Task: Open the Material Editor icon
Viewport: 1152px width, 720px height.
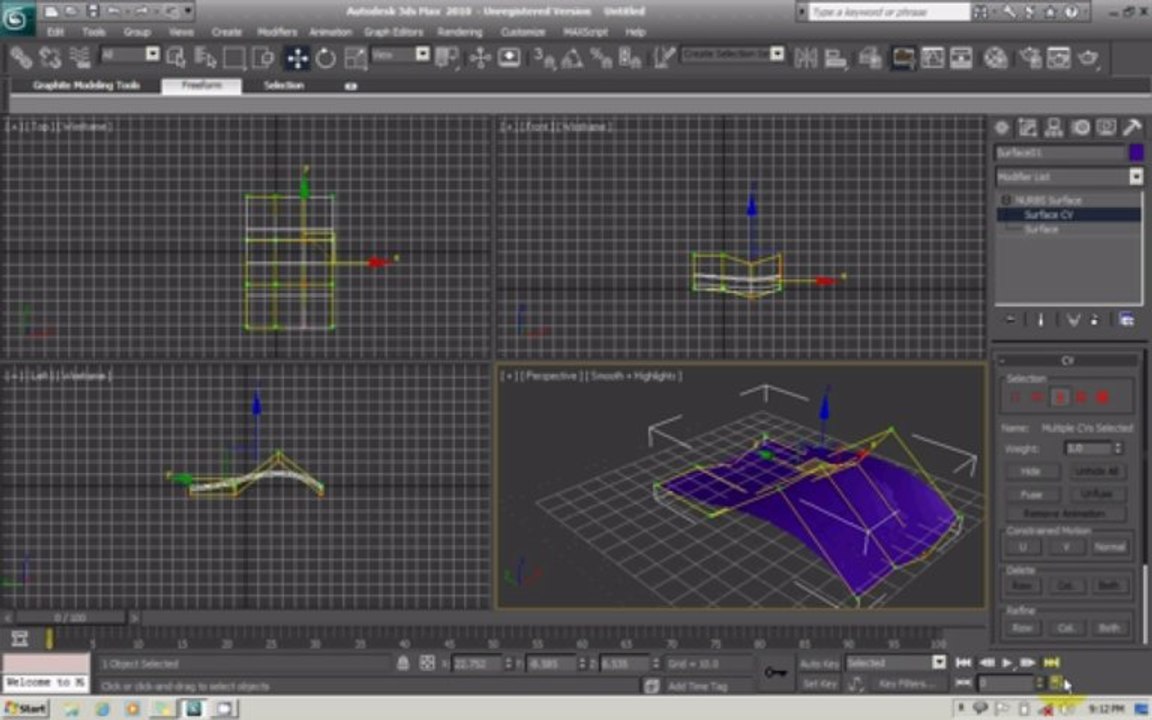Action: click(x=996, y=57)
